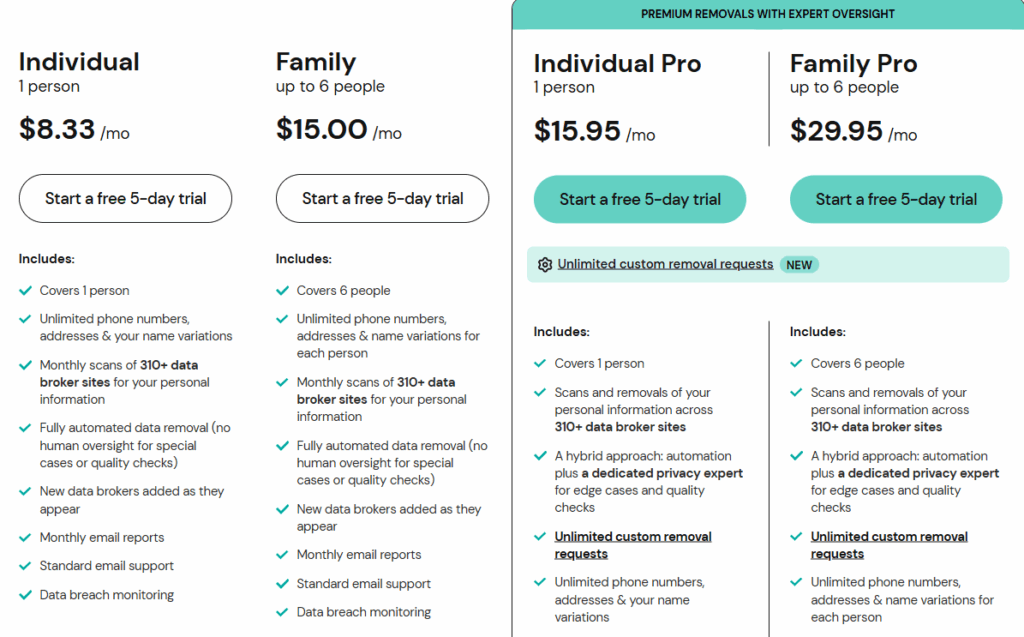Open Unlimited custom removal requests banner link
This screenshot has width=1024, height=637.
tap(665, 265)
